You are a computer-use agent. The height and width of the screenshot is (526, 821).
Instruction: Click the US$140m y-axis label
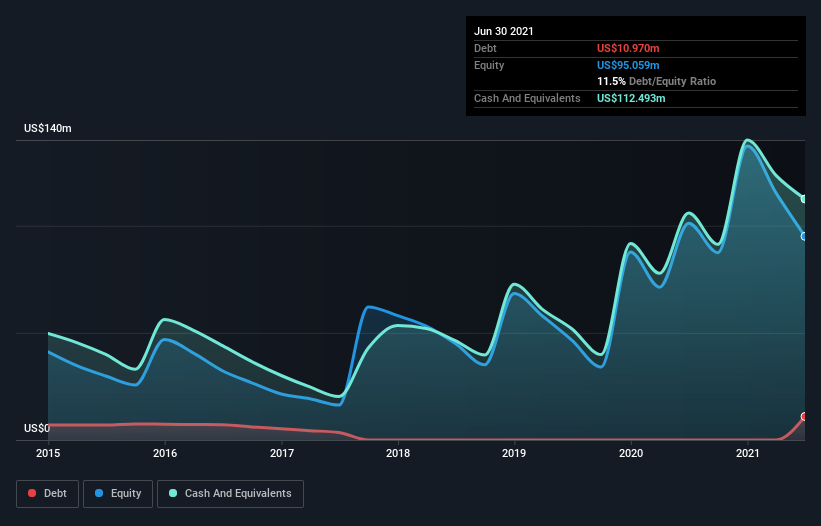point(48,128)
